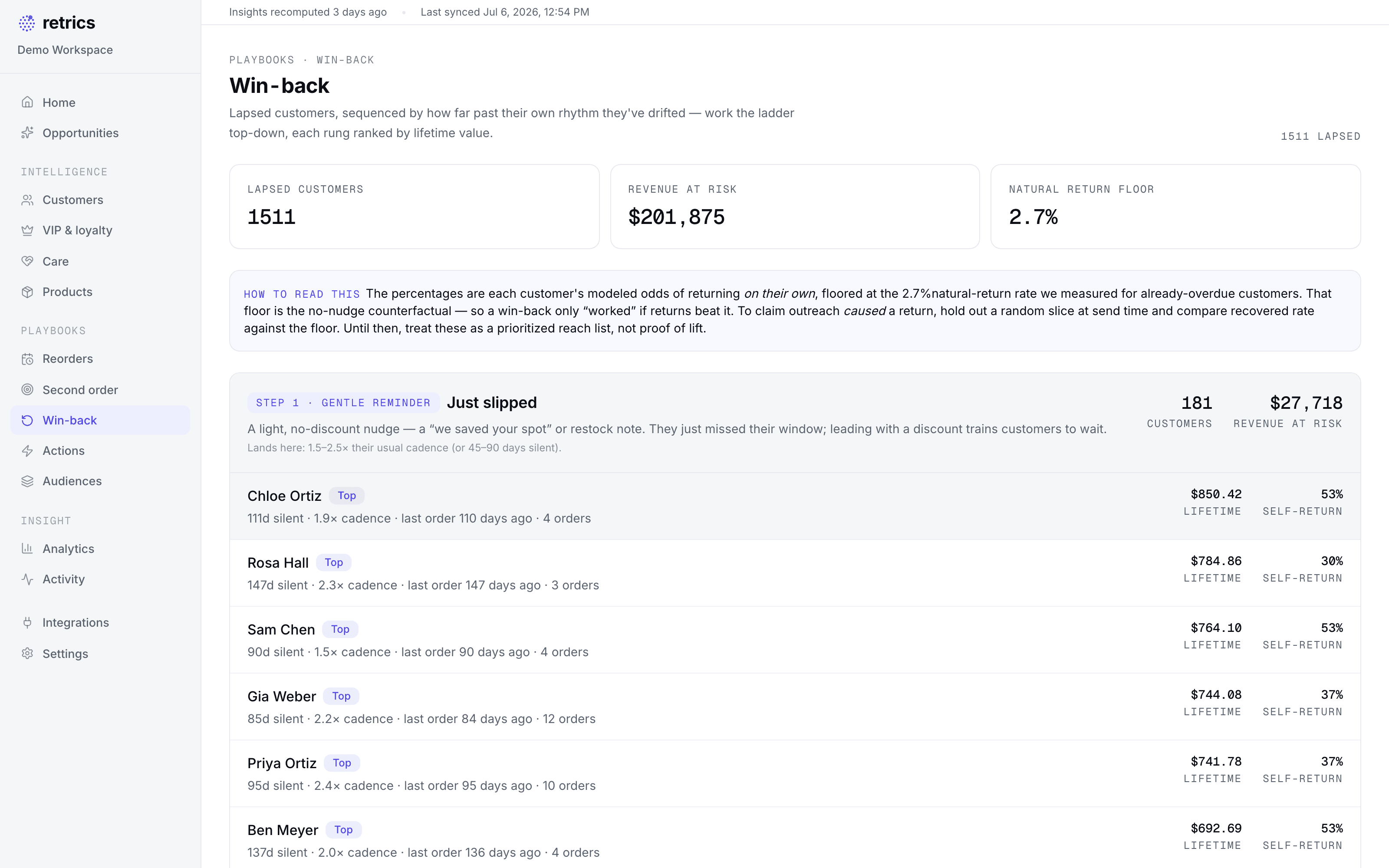Viewport: 1389px width, 868px height.
Task: Click the Reorders calendar icon
Action: 27,359
